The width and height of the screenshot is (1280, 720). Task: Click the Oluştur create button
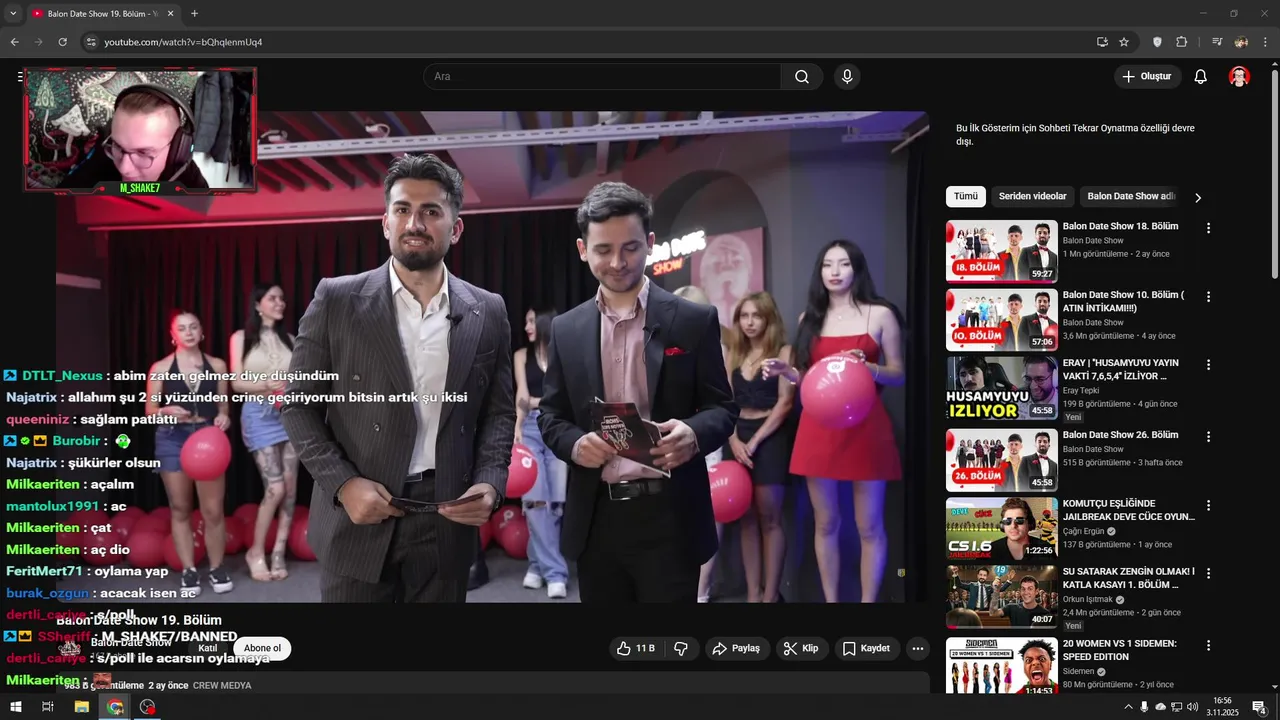click(1147, 77)
